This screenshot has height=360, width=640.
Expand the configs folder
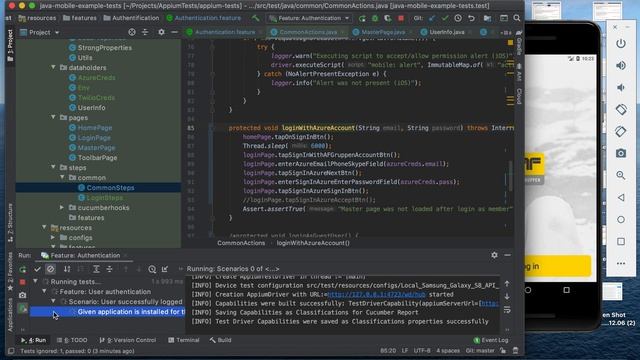53,237
